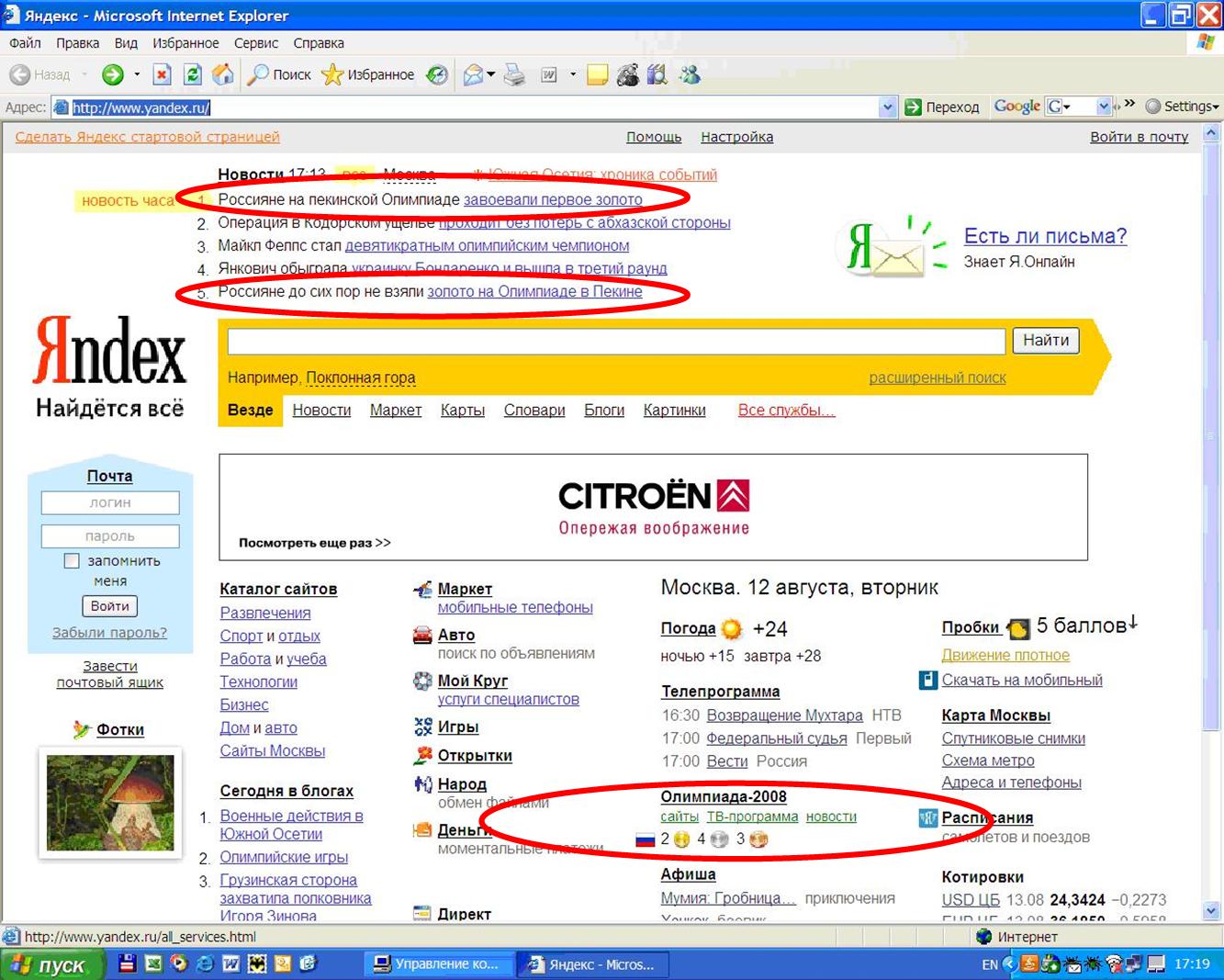This screenshot has width=1224, height=980.
Task: Click the Citroën banner advertisement
Action: click(653, 507)
